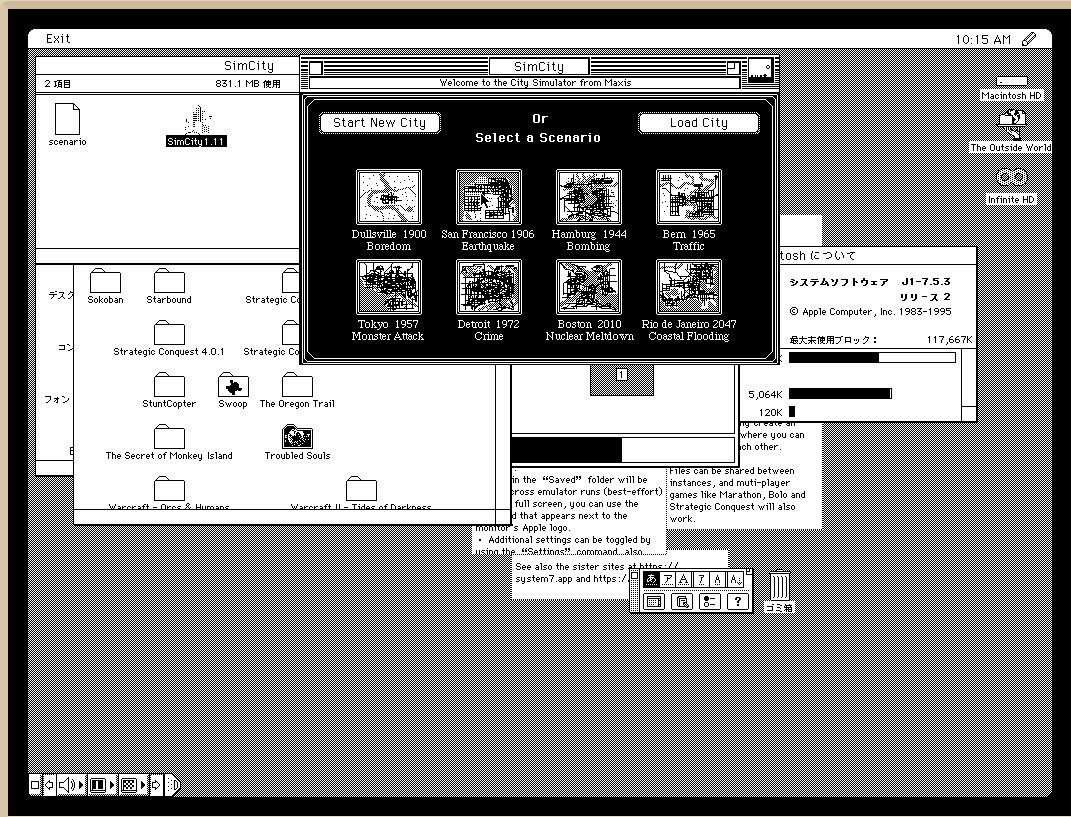Open the keyboard grid button in input palette
The width and height of the screenshot is (1071, 817).
coord(654,601)
